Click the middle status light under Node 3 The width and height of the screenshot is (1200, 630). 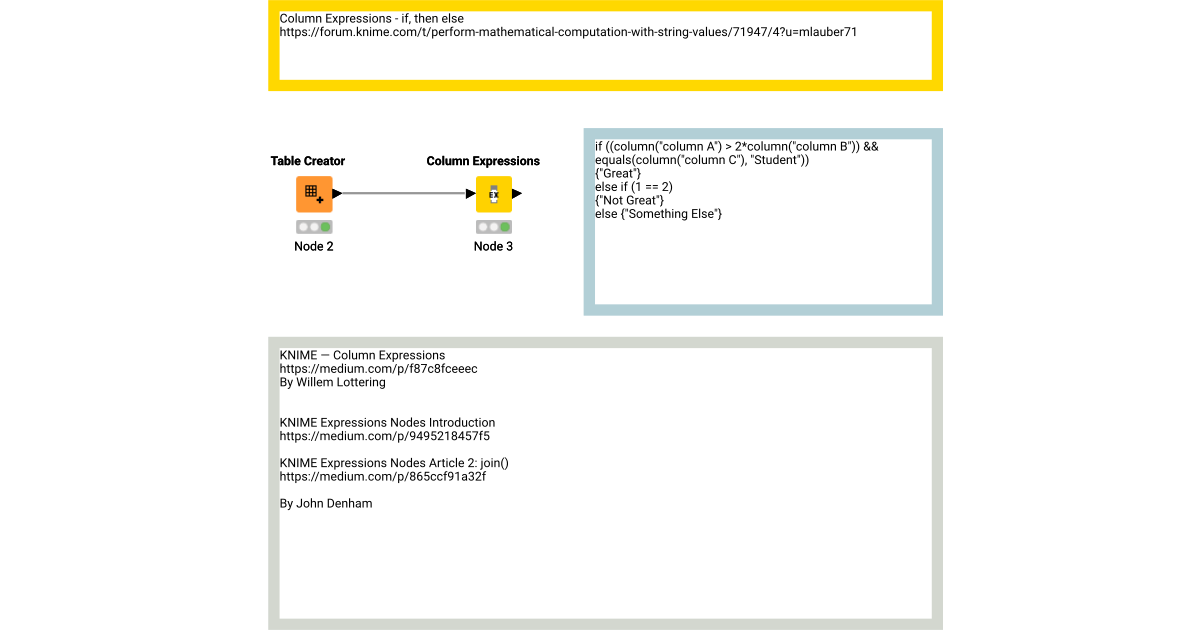click(493, 227)
